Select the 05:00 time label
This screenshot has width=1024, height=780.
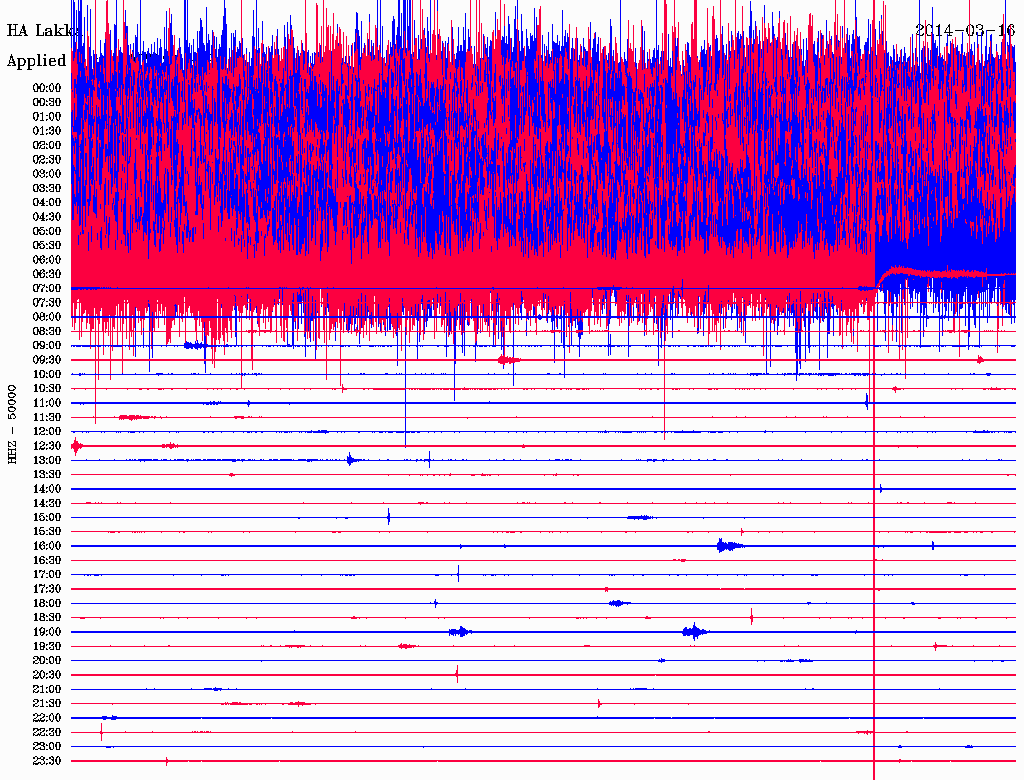point(47,231)
